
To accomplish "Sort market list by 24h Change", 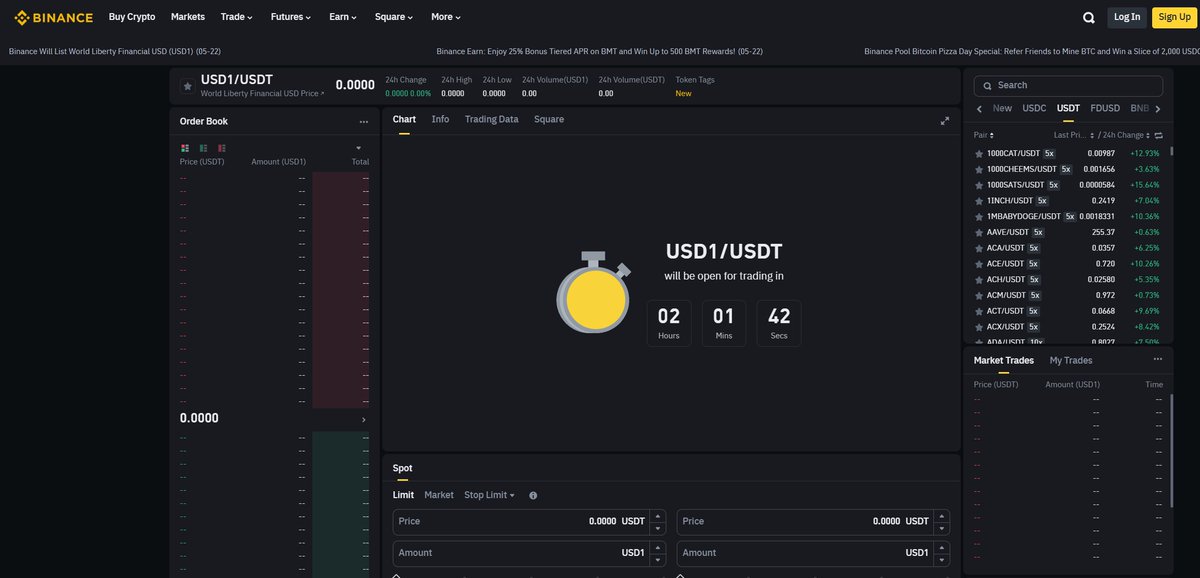I will point(1125,135).
